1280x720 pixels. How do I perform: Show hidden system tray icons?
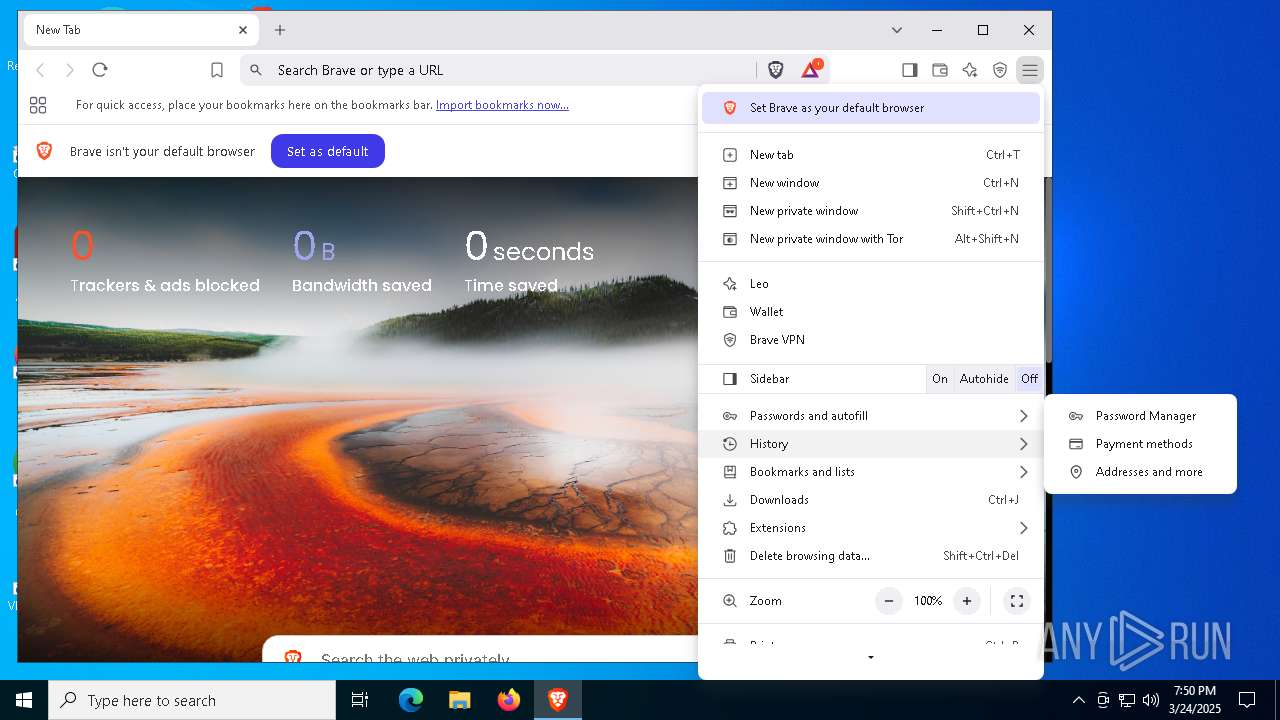coord(1078,700)
